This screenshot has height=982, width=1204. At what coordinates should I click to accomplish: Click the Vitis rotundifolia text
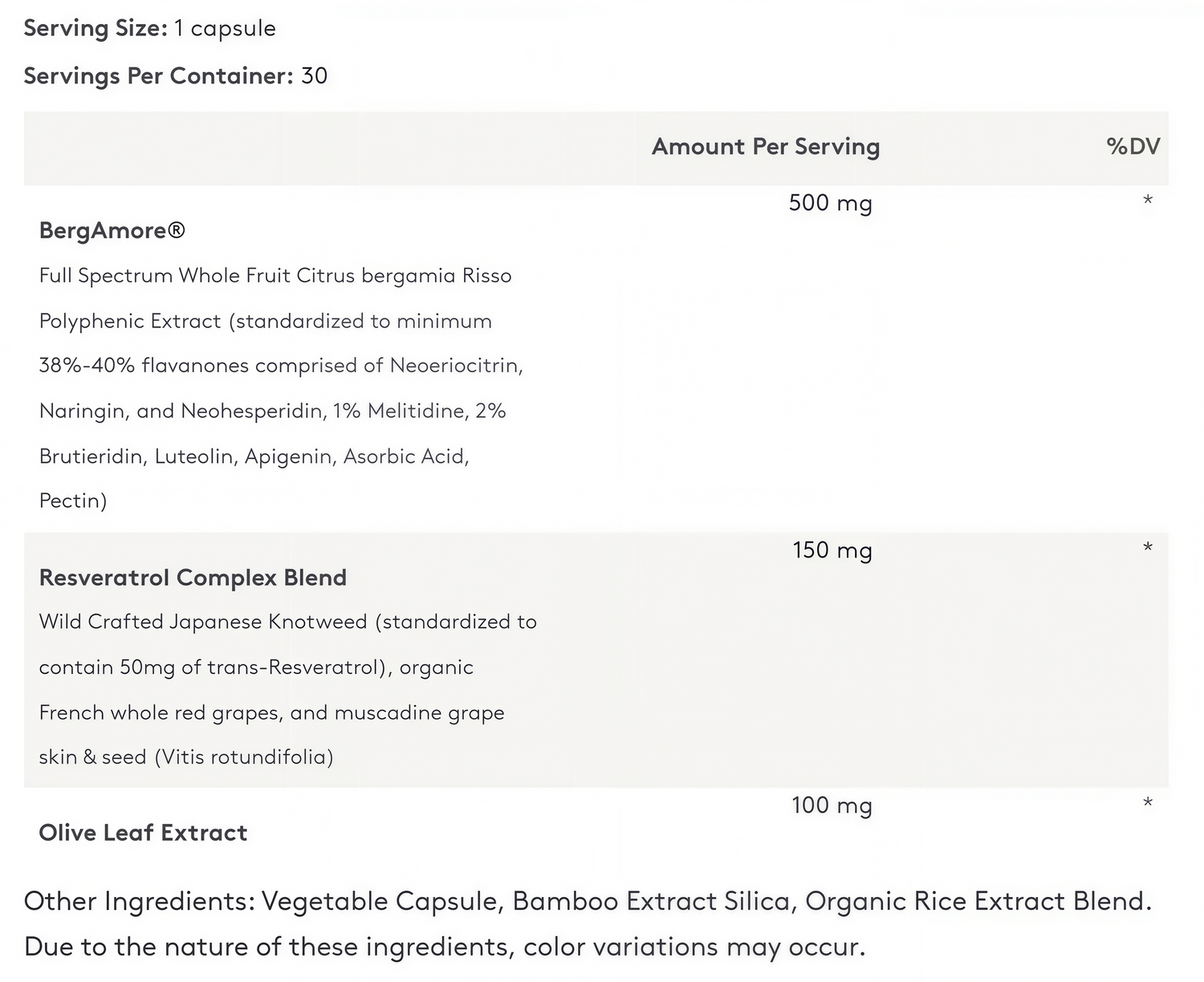(243, 757)
